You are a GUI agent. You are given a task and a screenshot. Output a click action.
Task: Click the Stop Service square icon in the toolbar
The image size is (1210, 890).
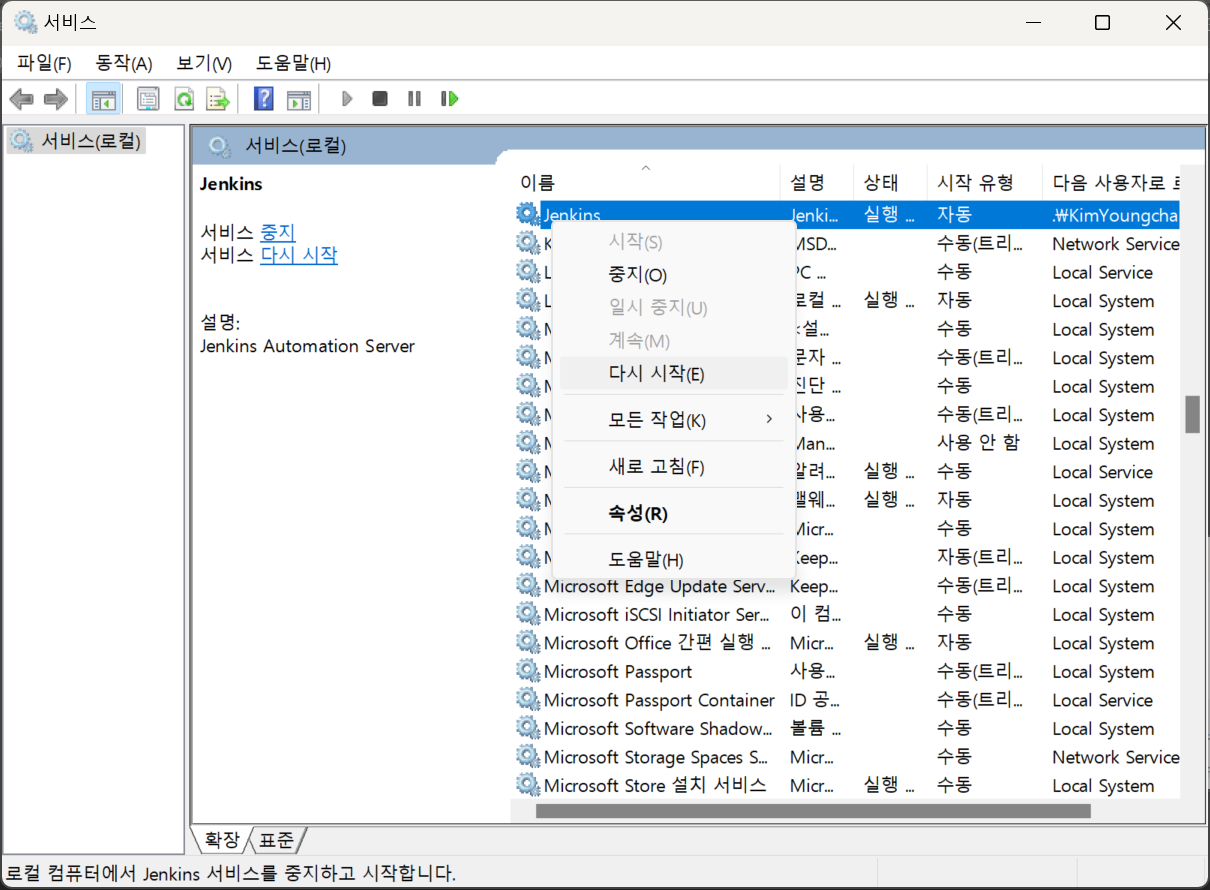(x=380, y=99)
